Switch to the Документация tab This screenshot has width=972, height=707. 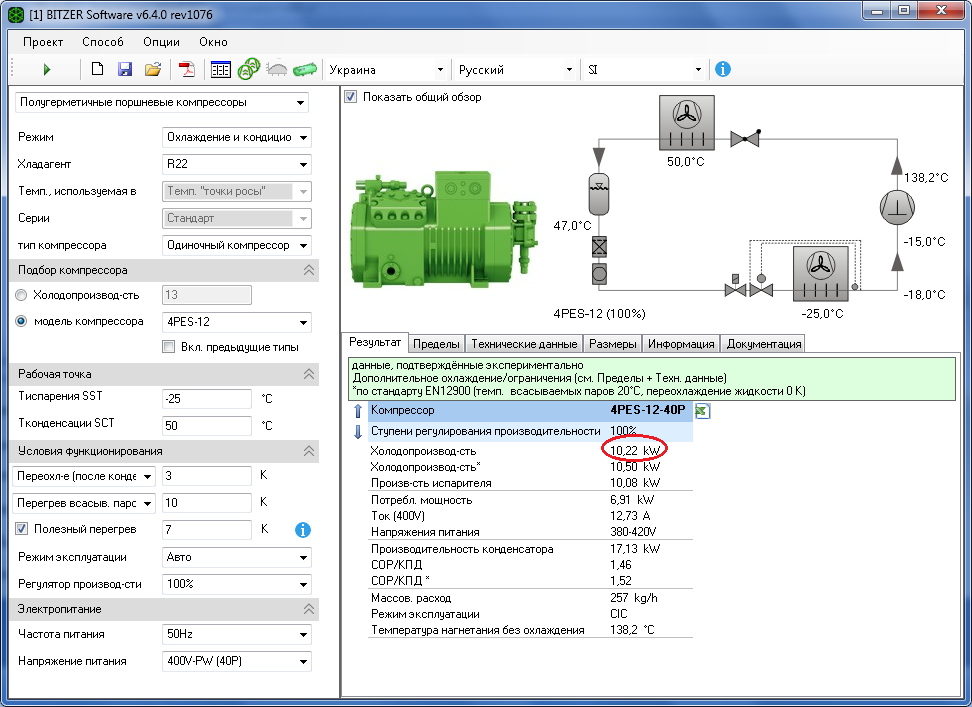(764, 344)
